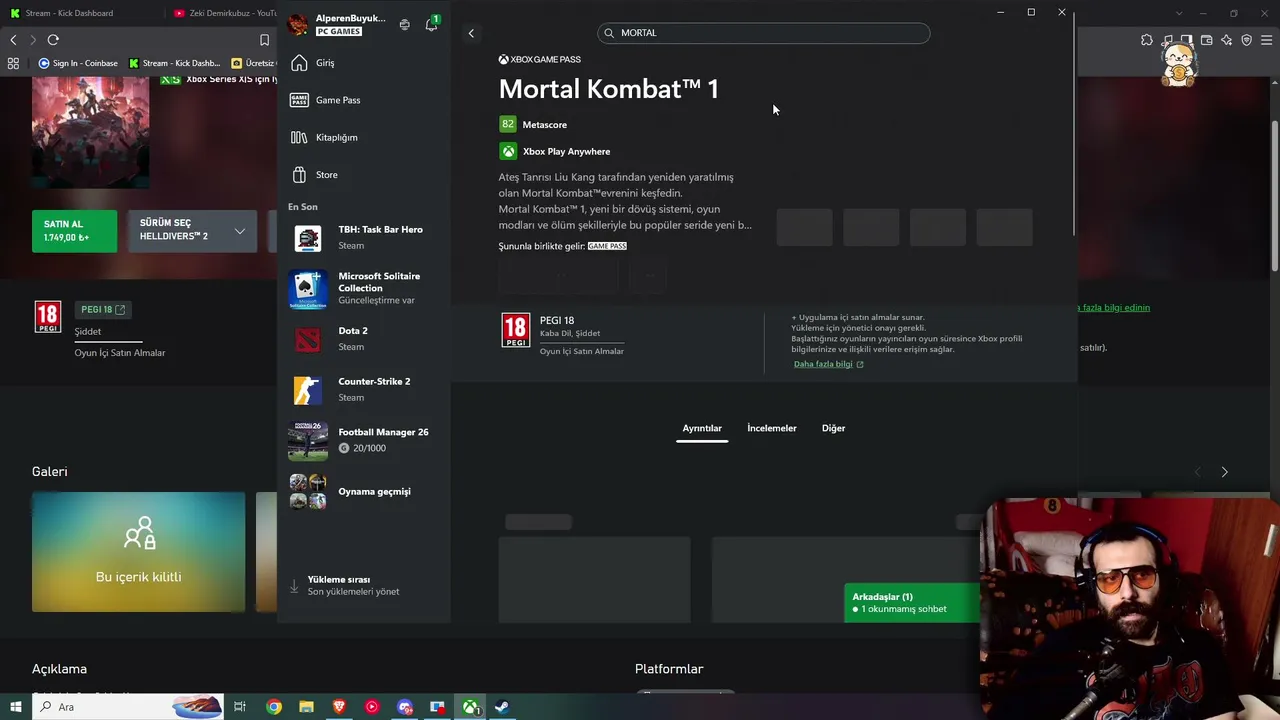Screen dimensions: 1280x720
Task: Click the PEGI 18 link badge in the browser
Action: click(103, 310)
